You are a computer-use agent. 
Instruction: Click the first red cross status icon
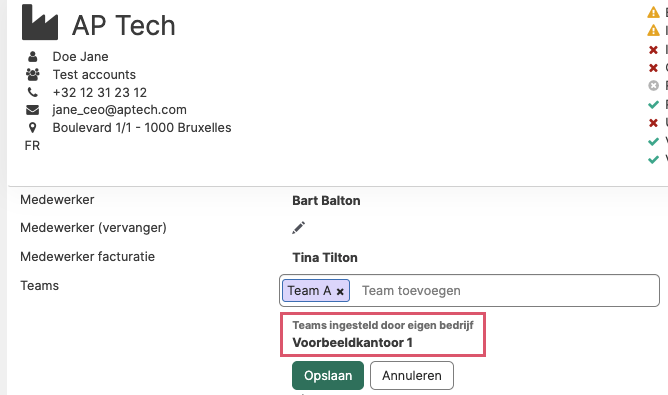pos(653,50)
